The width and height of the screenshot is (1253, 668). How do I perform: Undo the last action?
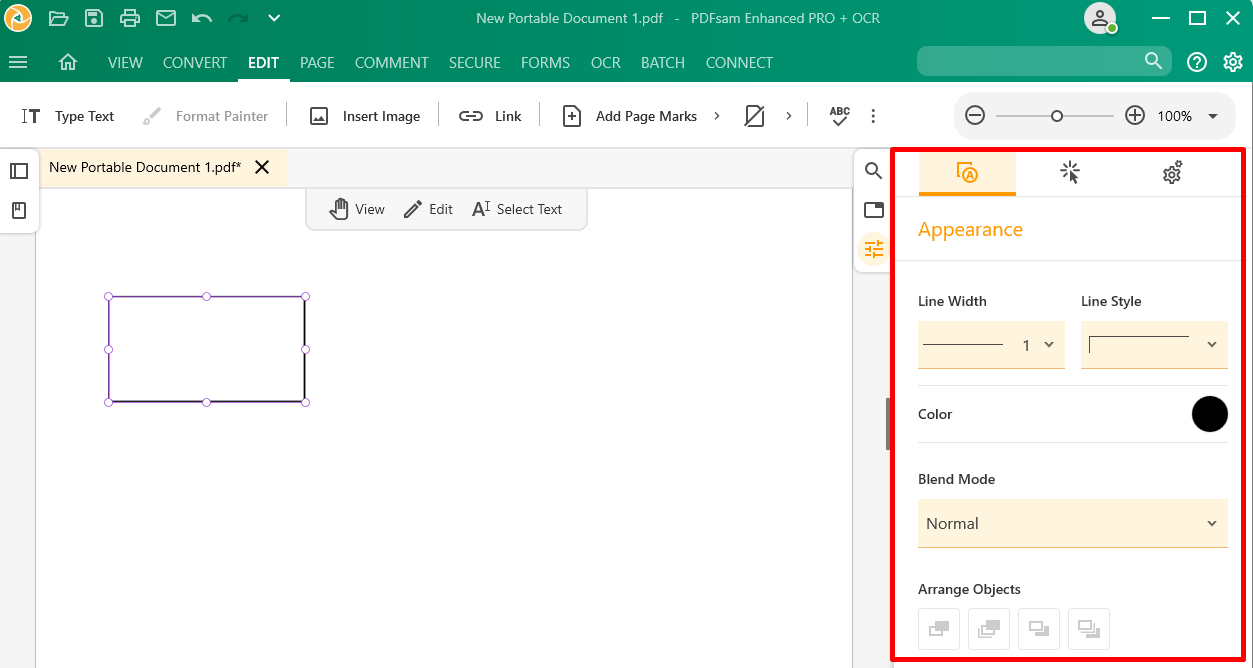point(202,18)
